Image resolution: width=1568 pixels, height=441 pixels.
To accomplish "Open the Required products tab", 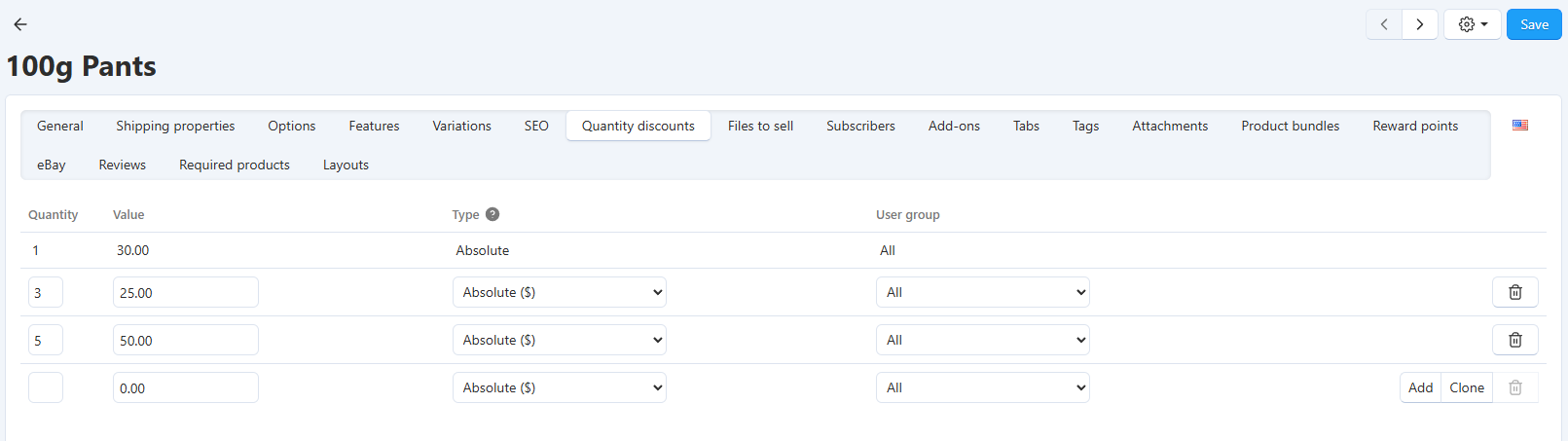I will 235,165.
